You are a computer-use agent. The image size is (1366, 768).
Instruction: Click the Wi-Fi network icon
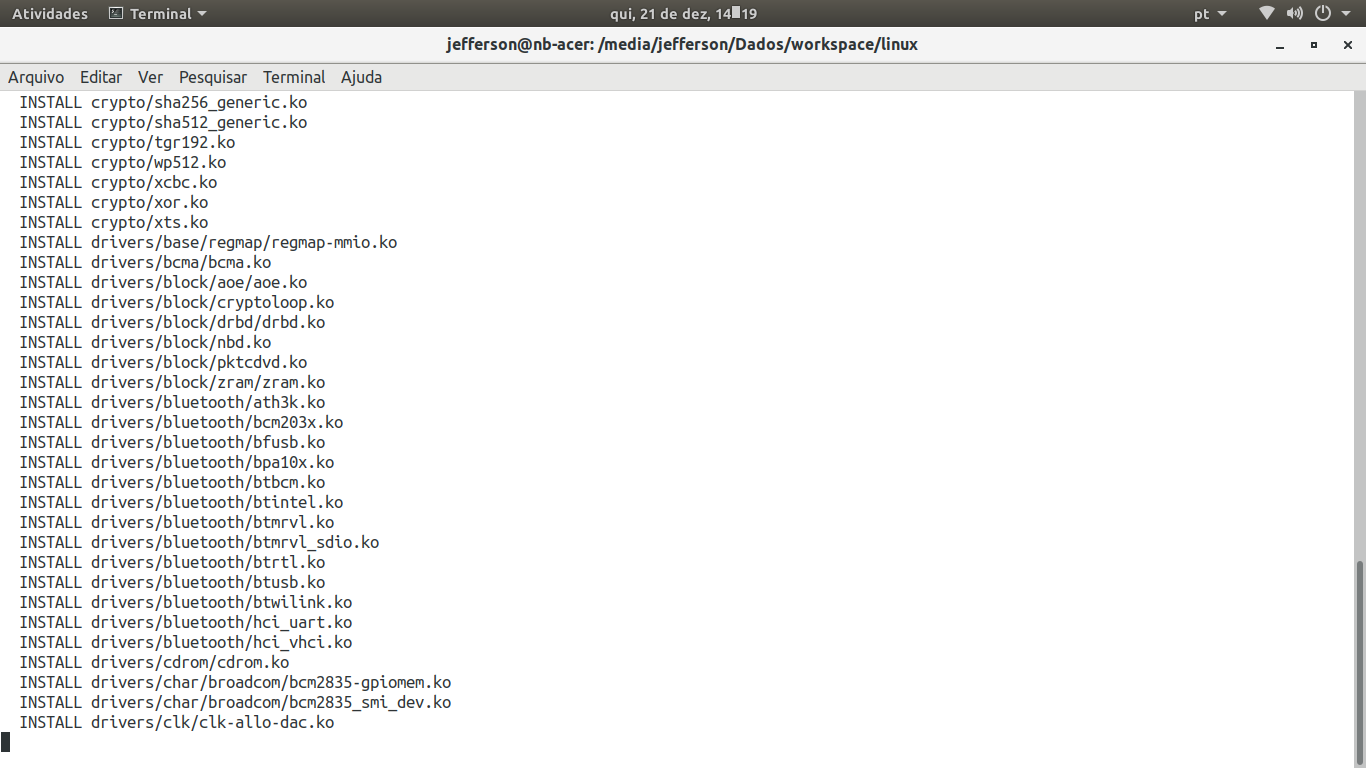[x=1268, y=14]
